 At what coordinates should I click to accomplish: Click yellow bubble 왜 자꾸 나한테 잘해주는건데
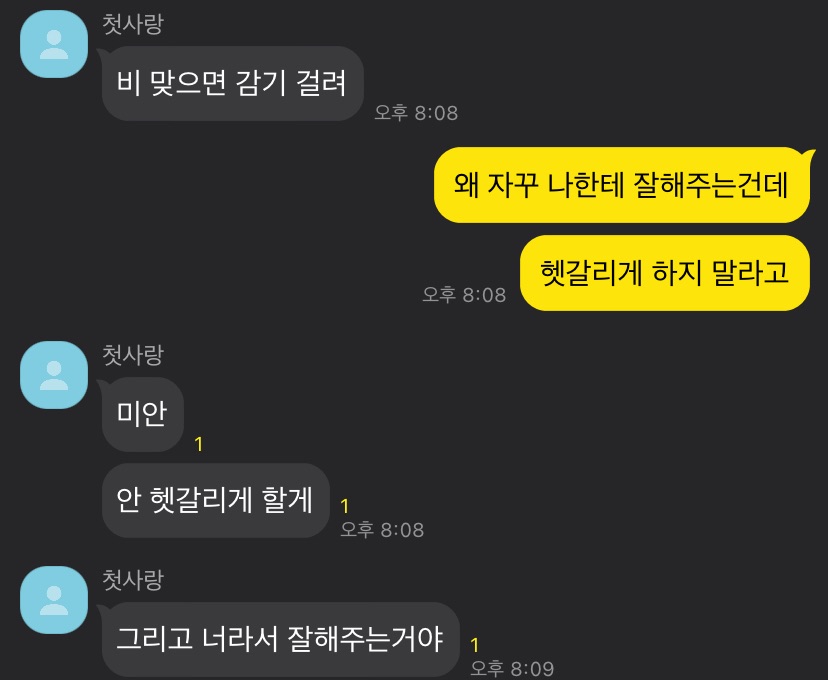coord(622,185)
